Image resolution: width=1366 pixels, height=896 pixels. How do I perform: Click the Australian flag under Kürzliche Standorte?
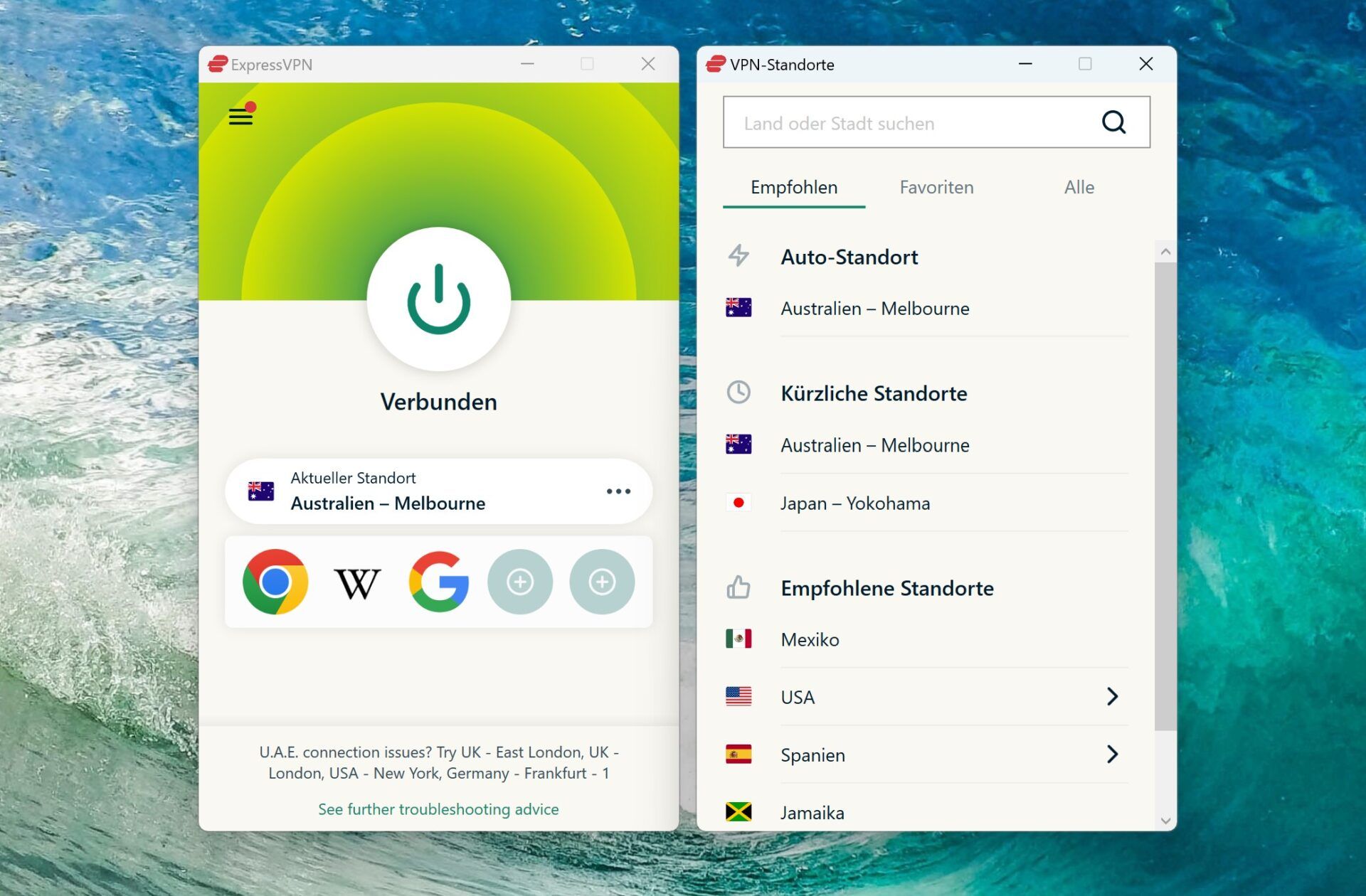738,444
